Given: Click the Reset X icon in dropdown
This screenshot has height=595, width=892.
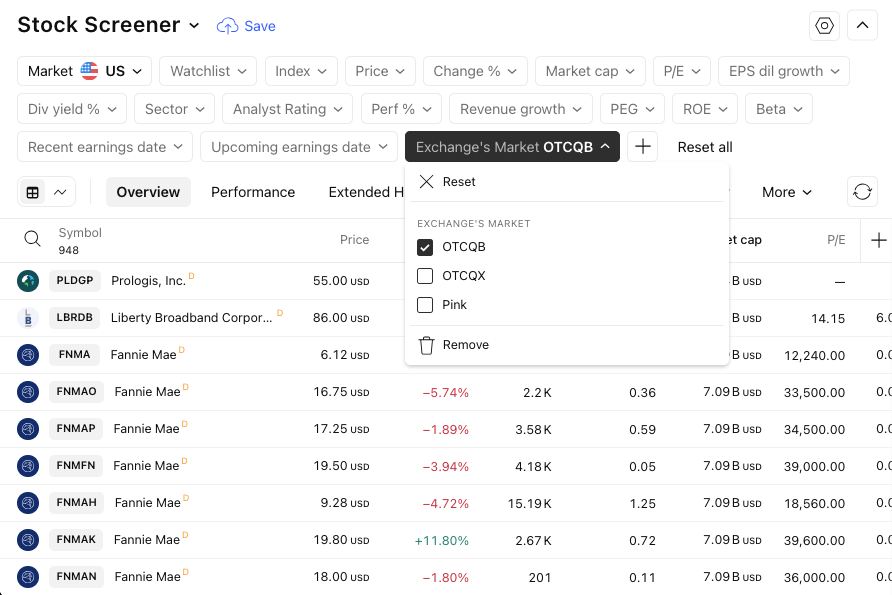Looking at the screenshot, I should 426,181.
